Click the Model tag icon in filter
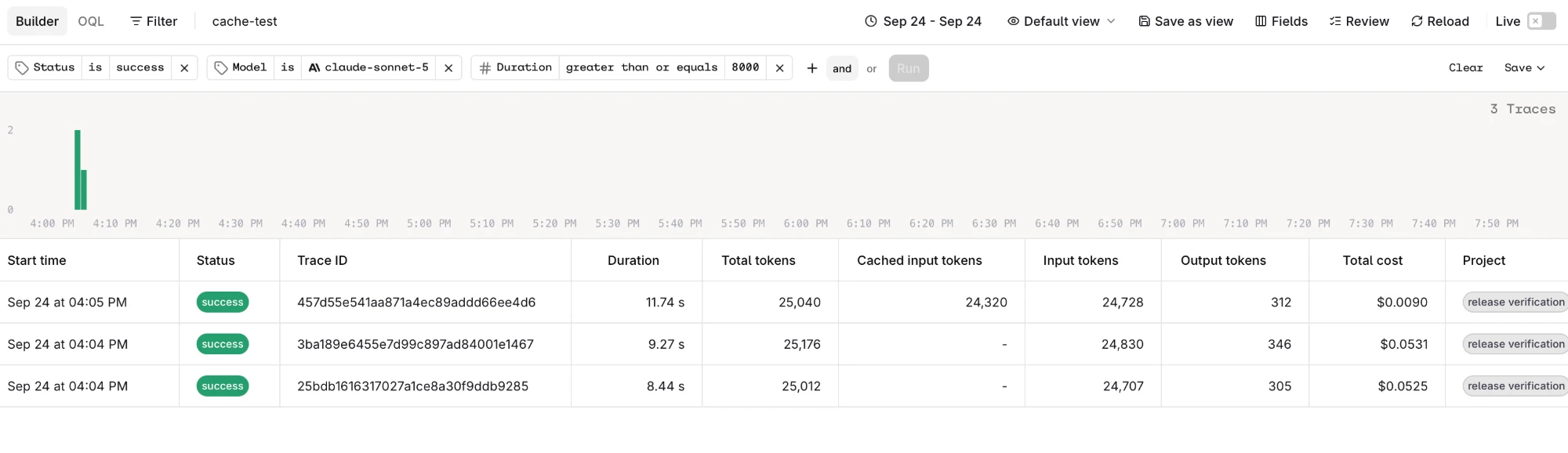1568x453 pixels. (x=221, y=68)
